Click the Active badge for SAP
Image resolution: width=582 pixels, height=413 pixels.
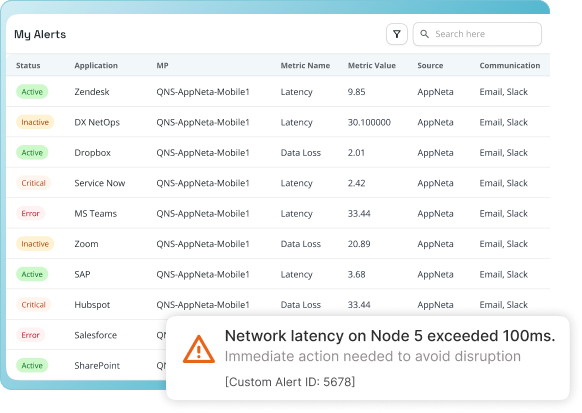pyautogui.click(x=32, y=274)
